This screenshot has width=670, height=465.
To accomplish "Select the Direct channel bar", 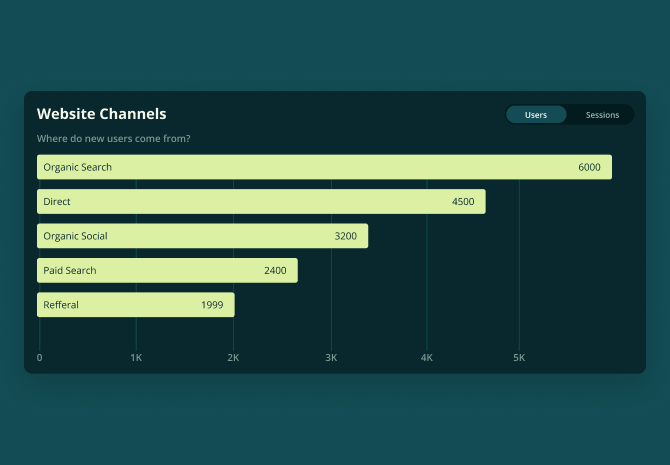I will (x=261, y=202).
